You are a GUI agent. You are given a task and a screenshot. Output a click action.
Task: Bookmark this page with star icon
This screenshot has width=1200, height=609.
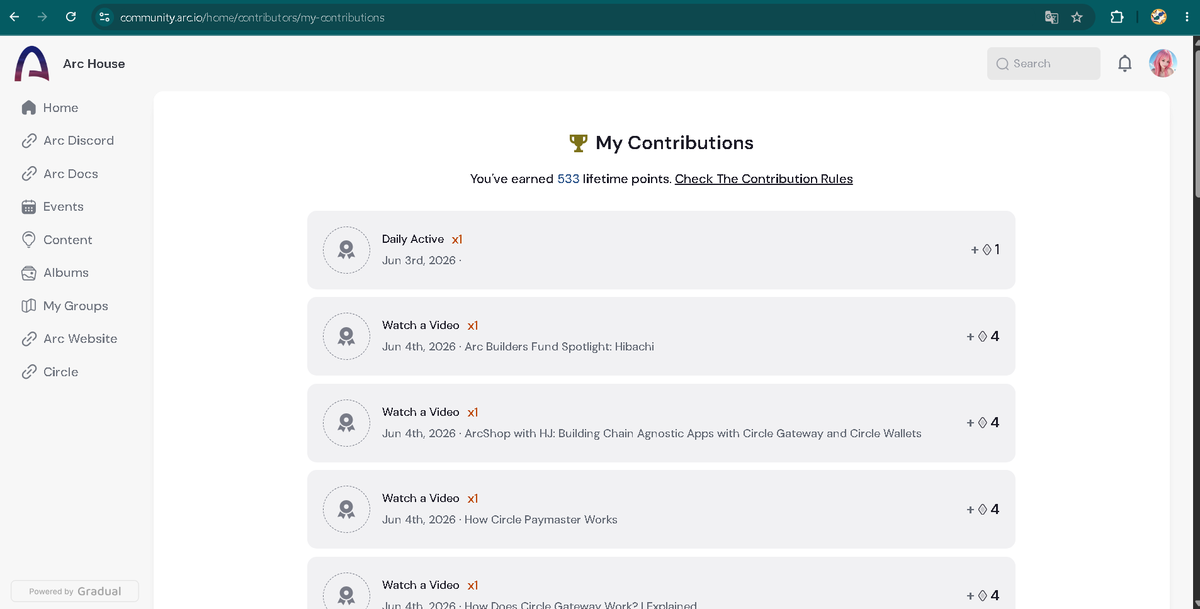click(x=1077, y=17)
